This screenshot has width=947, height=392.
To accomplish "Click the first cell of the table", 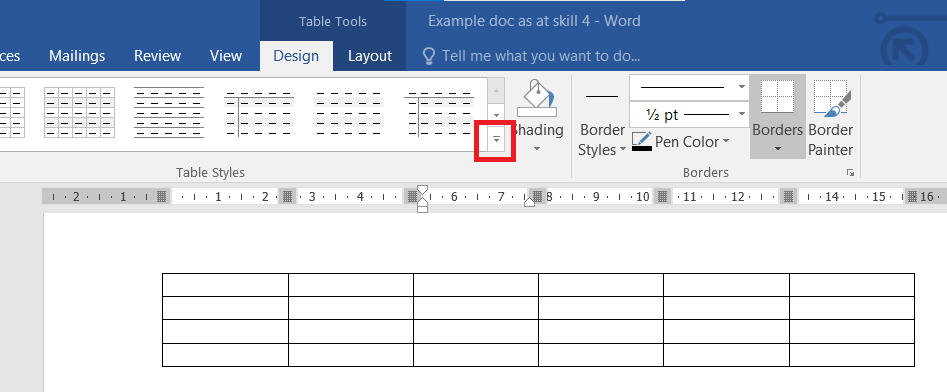I will pos(225,284).
